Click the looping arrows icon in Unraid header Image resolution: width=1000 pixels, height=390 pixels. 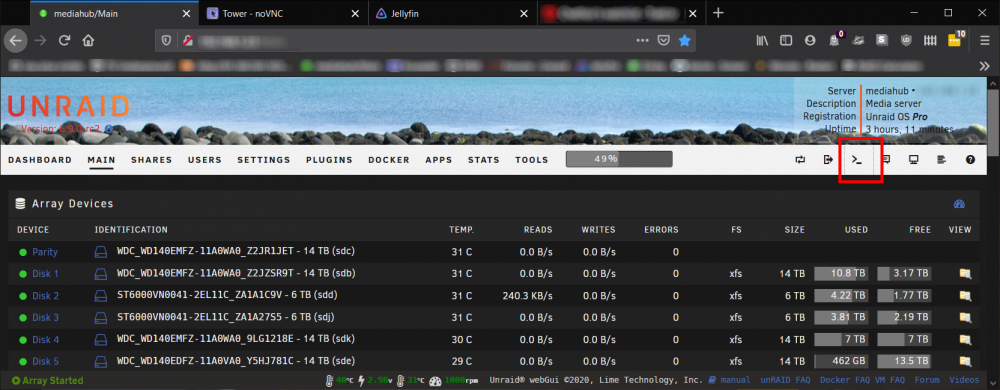pos(800,160)
